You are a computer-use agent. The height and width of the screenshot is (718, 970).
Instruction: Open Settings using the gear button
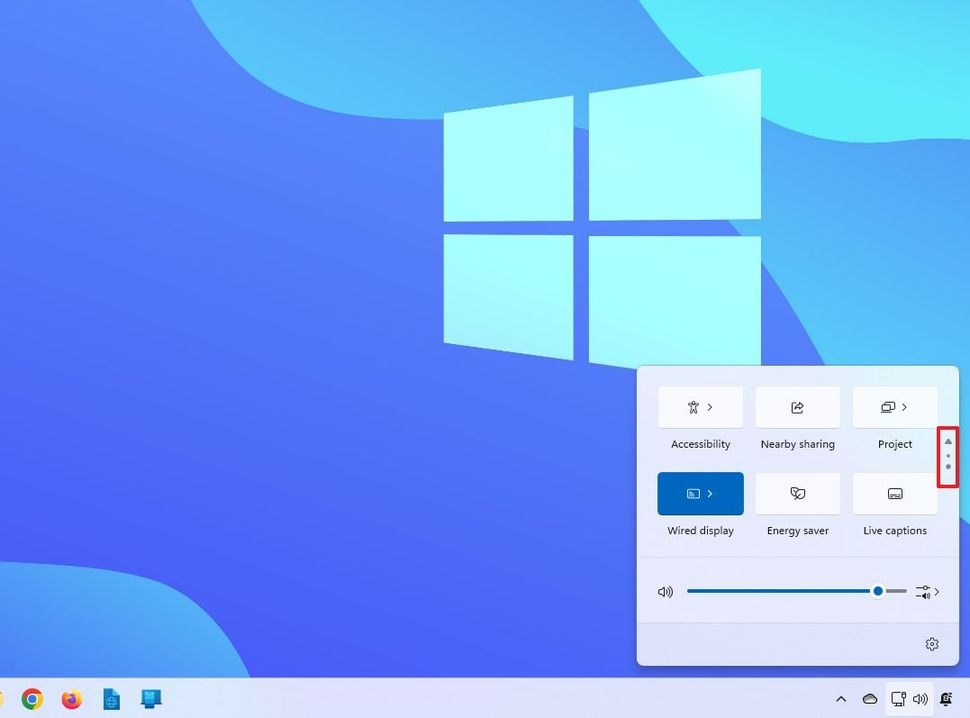[931, 644]
